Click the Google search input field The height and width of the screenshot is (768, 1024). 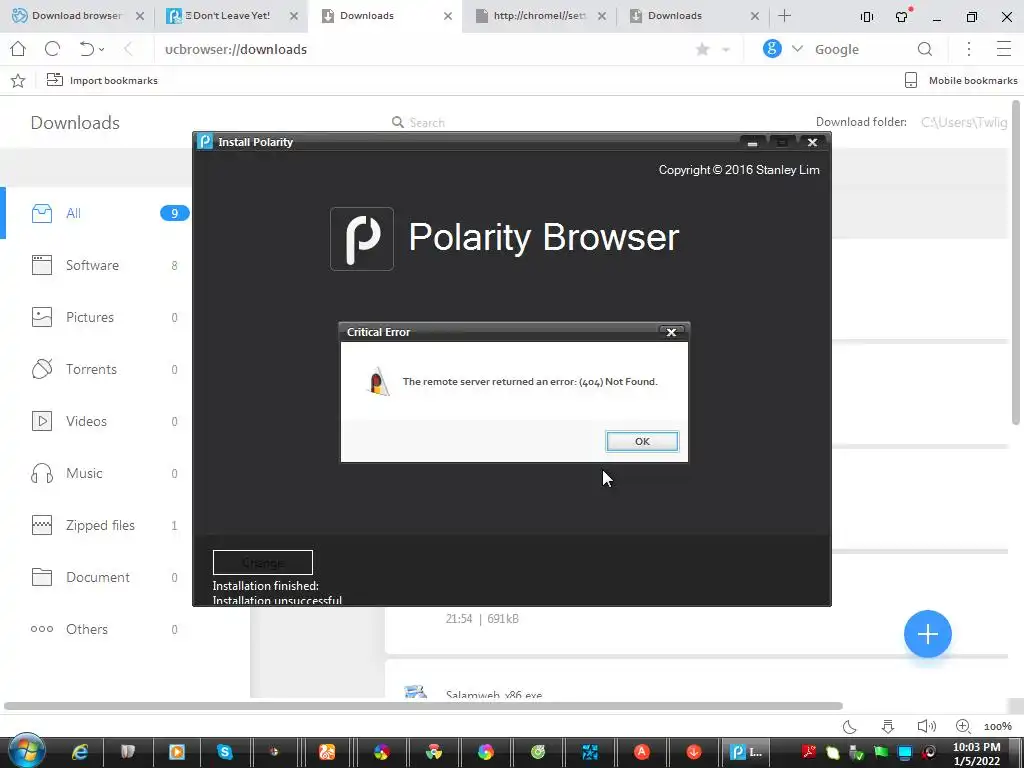click(x=860, y=50)
